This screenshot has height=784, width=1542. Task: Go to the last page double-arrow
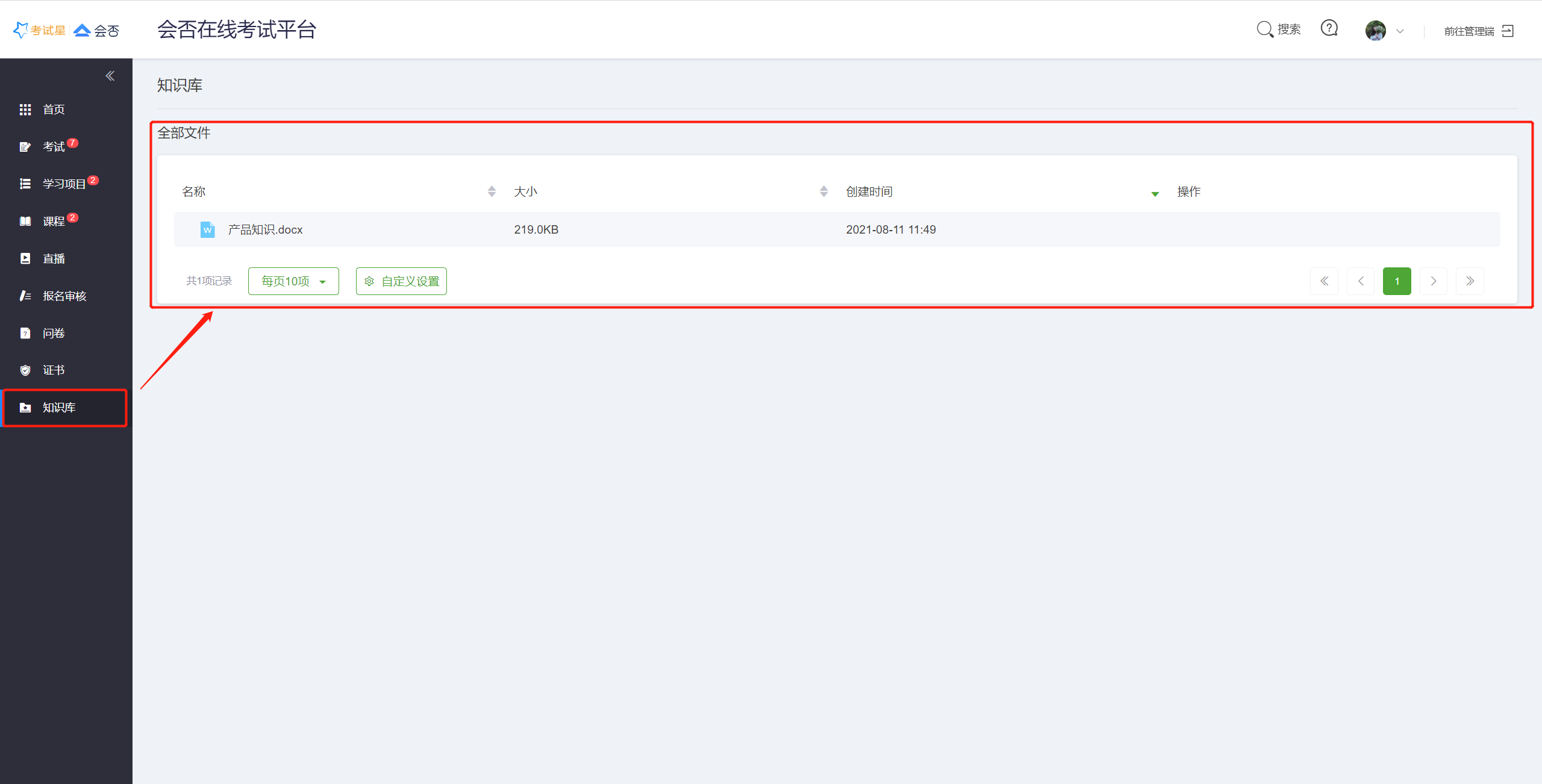[x=1470, y=281]
